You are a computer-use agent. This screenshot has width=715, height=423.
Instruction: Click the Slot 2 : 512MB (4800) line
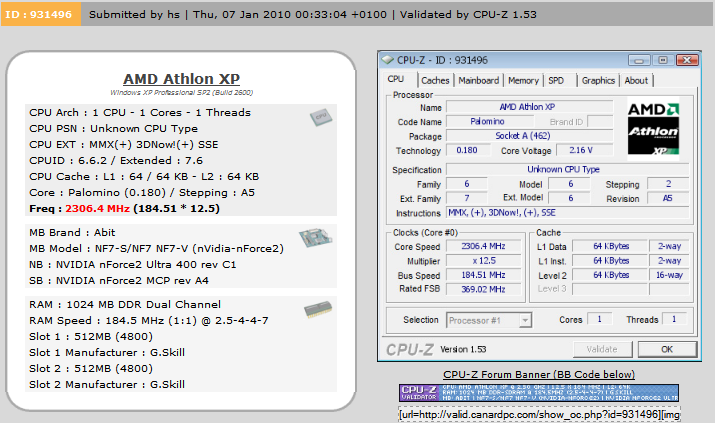pyautogui.click(x=91, y=368)
